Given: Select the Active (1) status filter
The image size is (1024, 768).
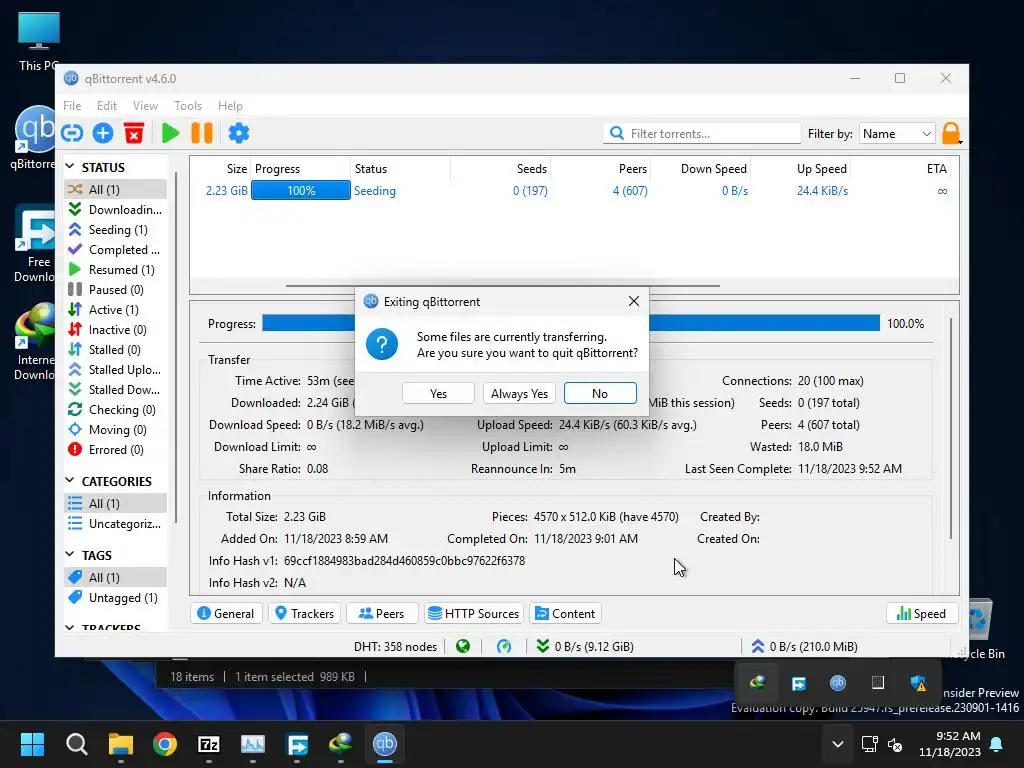Looking at the screenshot, I should pyautogui.click(x=116, y=310).
